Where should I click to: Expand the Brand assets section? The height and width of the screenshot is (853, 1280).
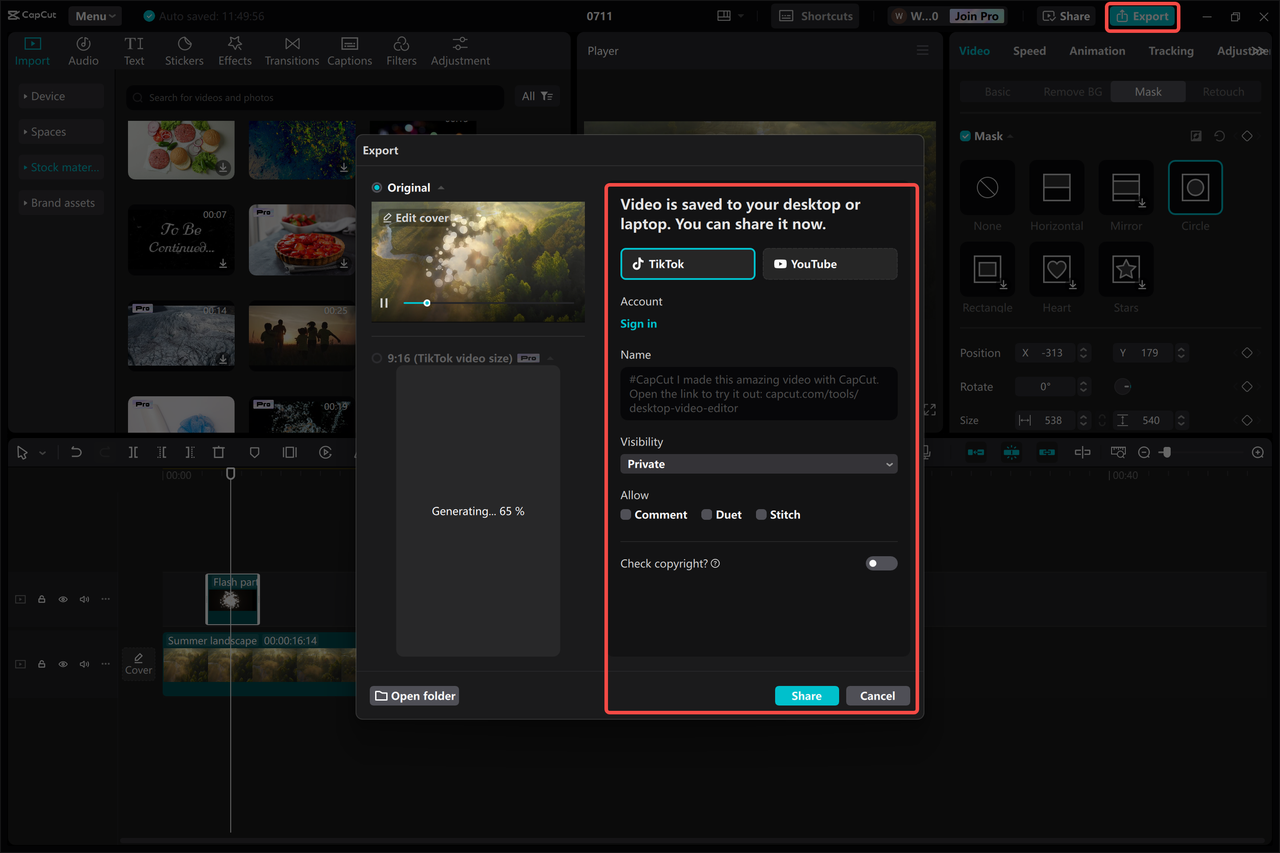click(60, 203)
